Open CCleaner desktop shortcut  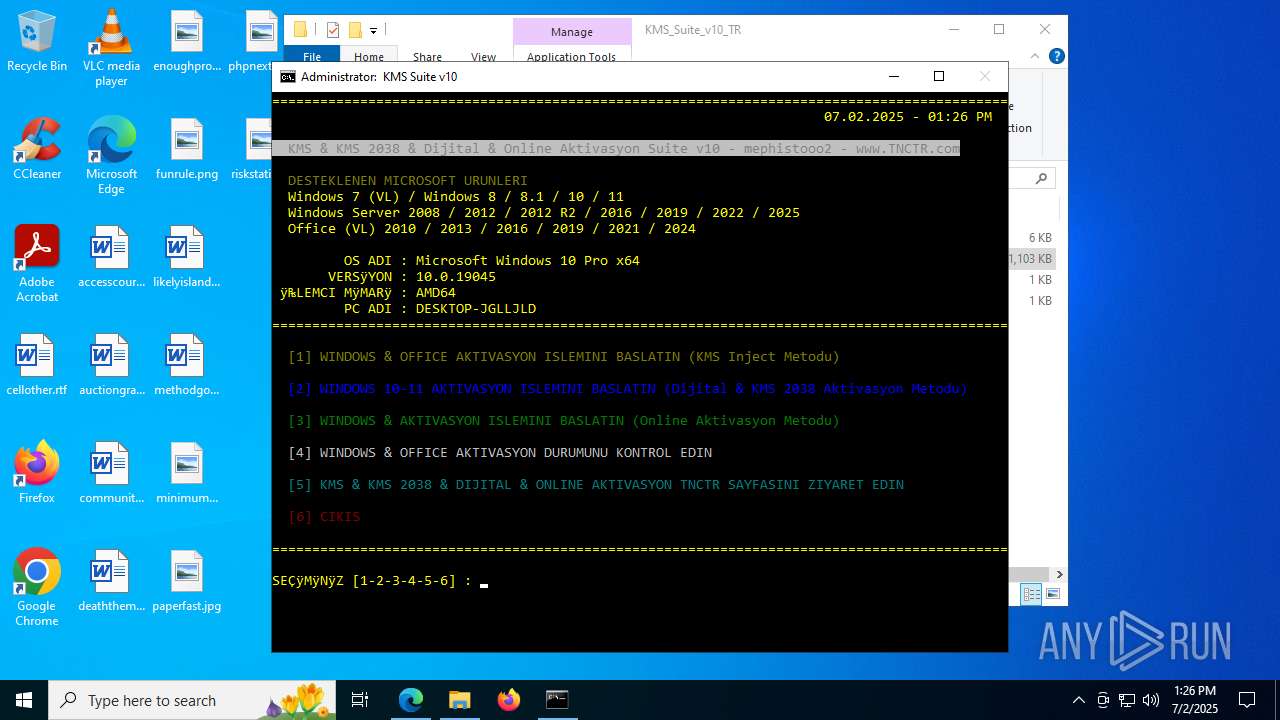[x=37, y=149]
